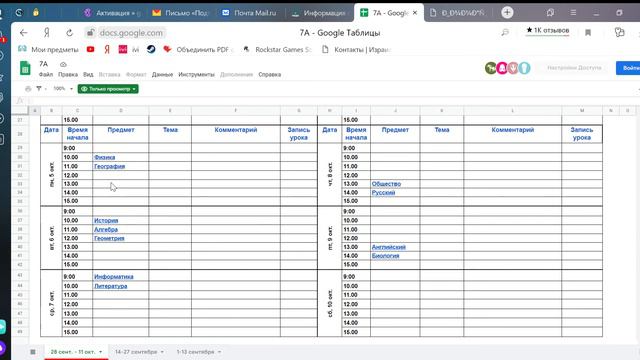Open the browser hamburger menu
This screenshot has width=640, height=360.
coord(573,13)
